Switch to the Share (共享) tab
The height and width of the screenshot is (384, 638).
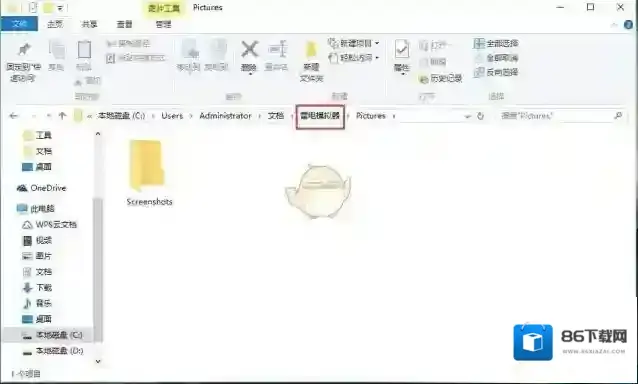point(89,24)
